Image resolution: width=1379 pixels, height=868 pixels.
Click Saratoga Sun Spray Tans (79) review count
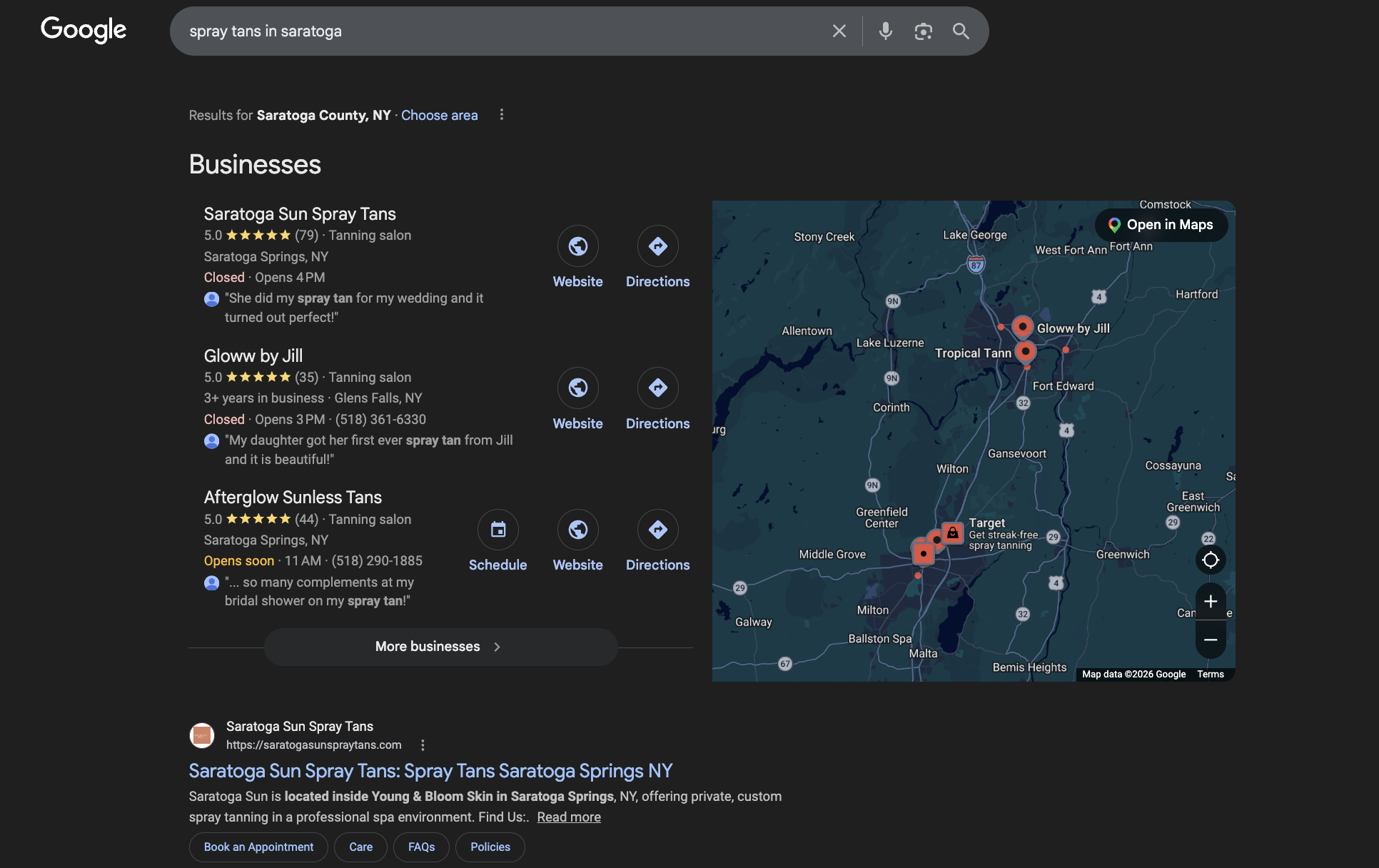307,236
